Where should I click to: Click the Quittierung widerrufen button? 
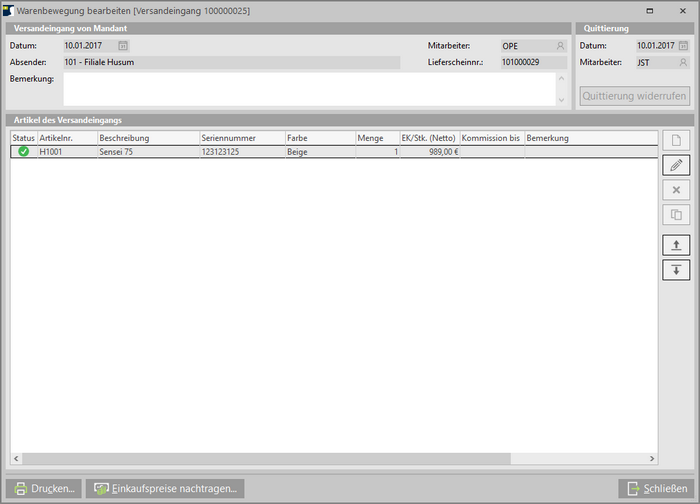(x=635, y=97)
